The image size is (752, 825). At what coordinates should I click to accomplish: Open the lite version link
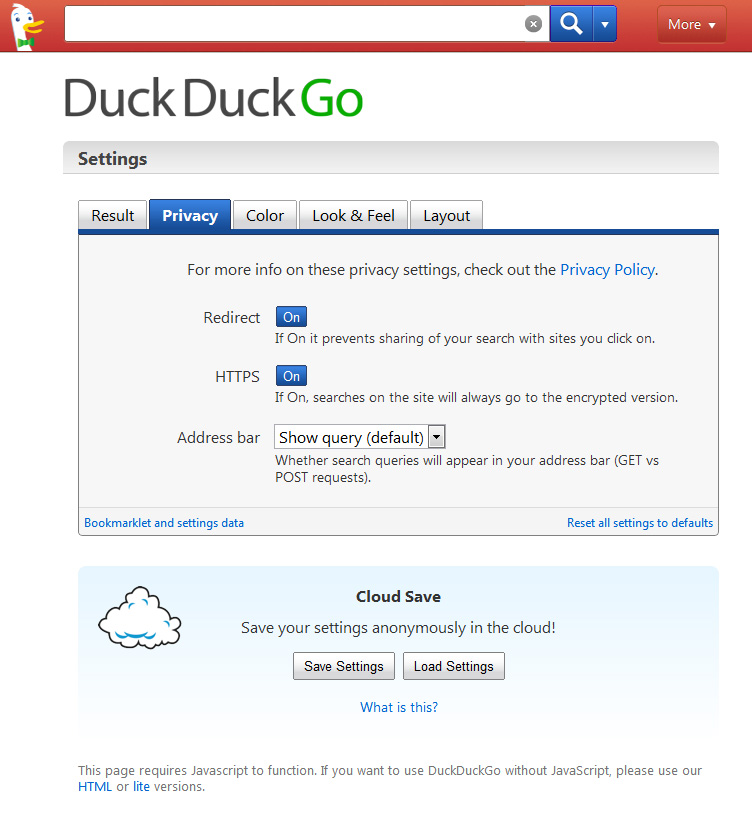point(141,787)
